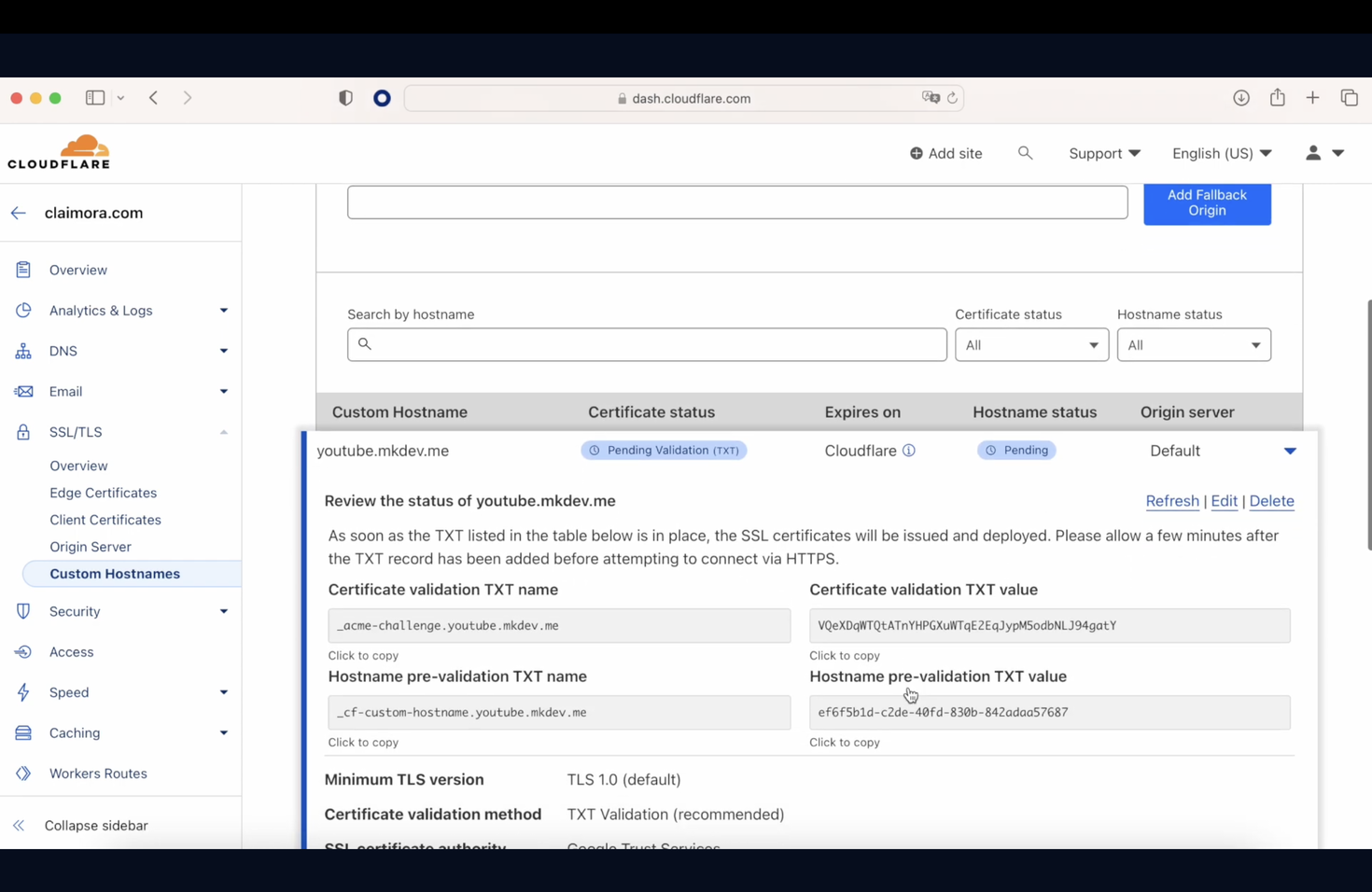The width and height of the screenshot is (1372, 892).
Task: Open a new tab with plus icon
Action: pyautogui.click(x=1313, y=98)
